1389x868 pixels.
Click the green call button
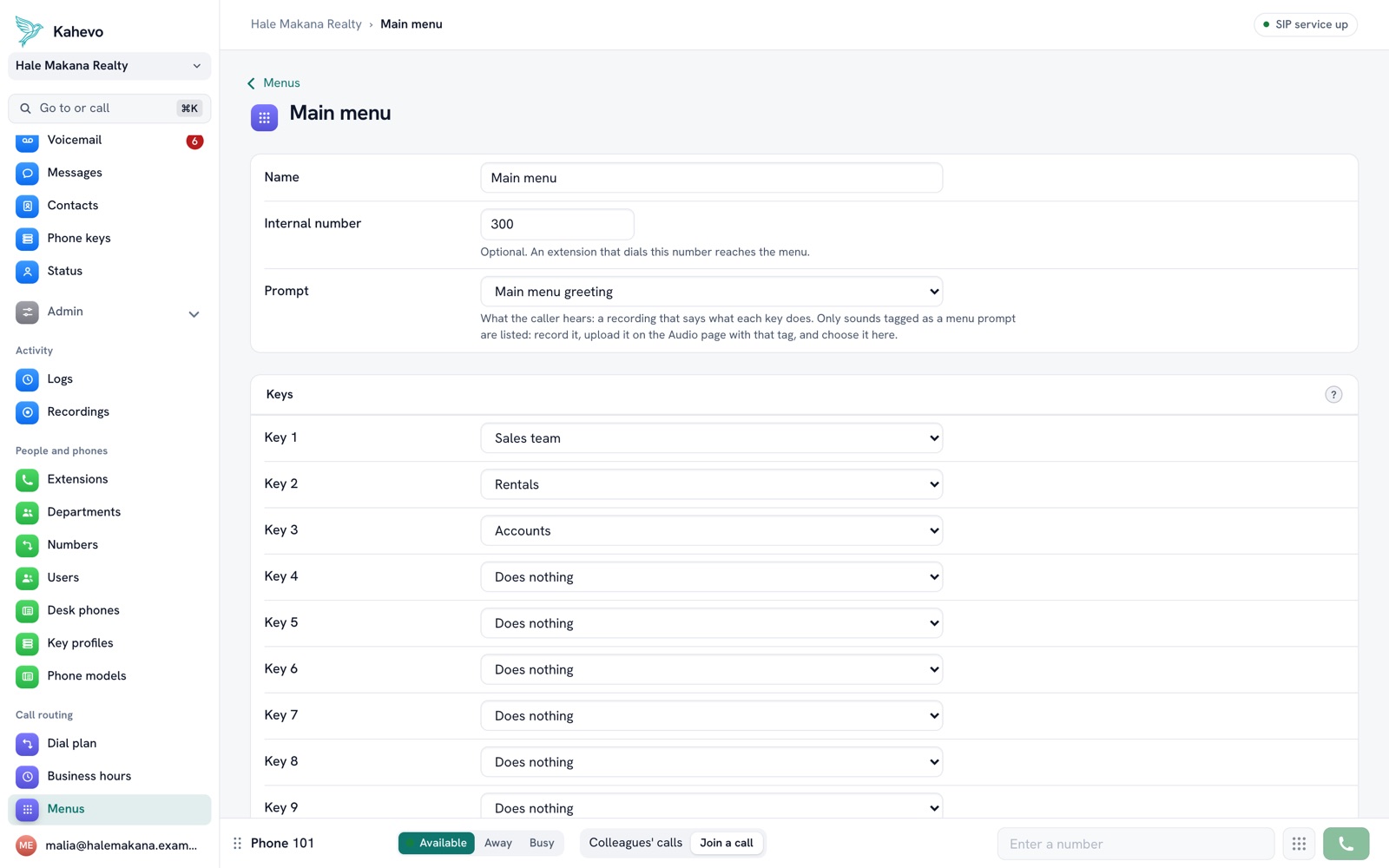(x=1346, y=844)
